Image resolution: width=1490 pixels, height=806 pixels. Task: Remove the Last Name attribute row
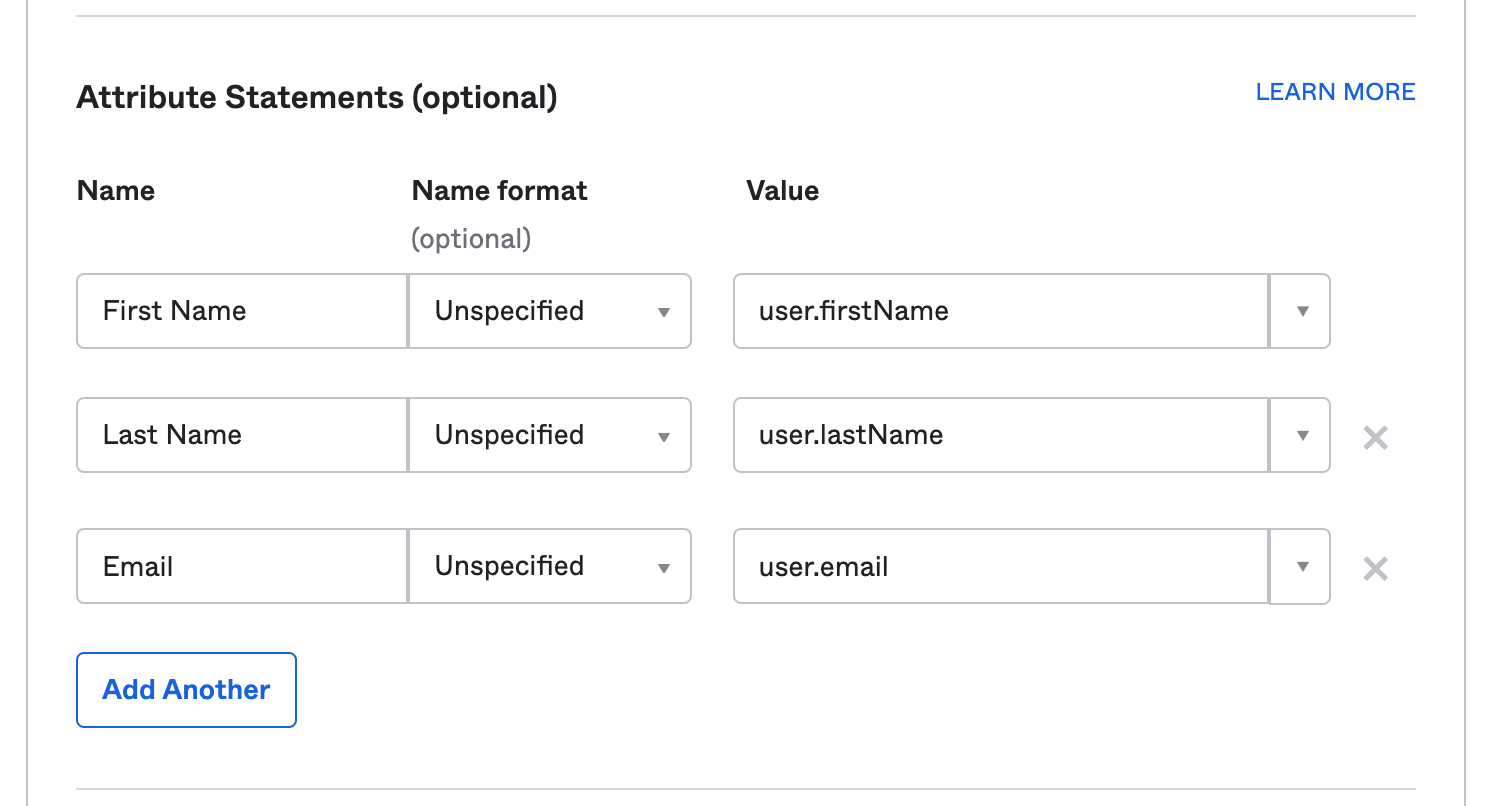tap(1375, 437)
